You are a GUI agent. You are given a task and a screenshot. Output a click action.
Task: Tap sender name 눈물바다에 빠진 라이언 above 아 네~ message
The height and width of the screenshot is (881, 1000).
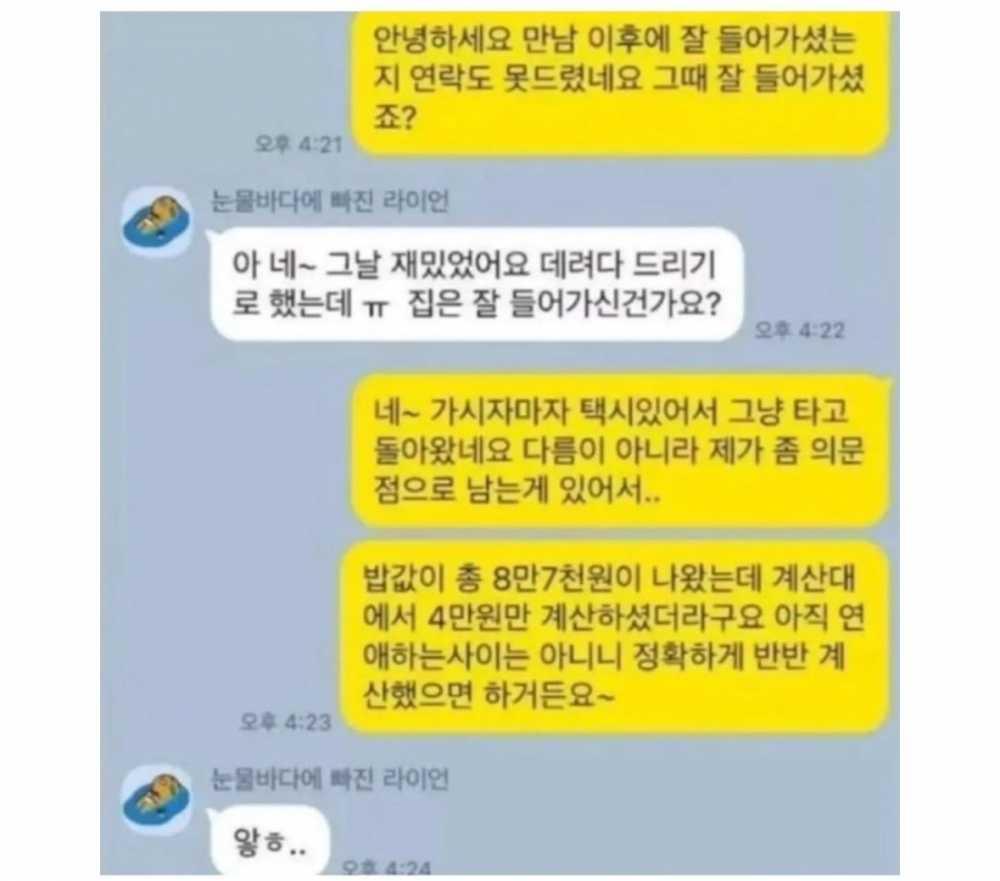(330, 202)
